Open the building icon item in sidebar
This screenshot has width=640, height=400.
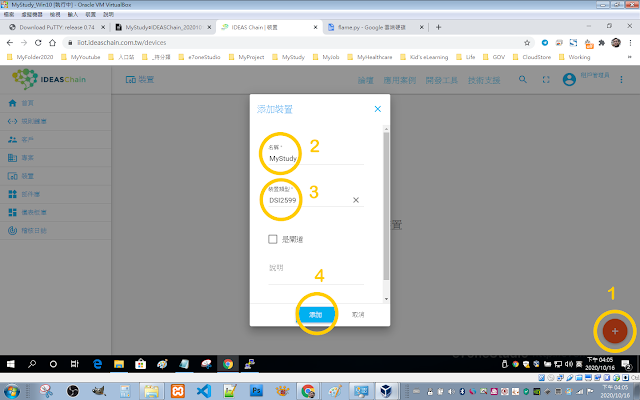13,158
